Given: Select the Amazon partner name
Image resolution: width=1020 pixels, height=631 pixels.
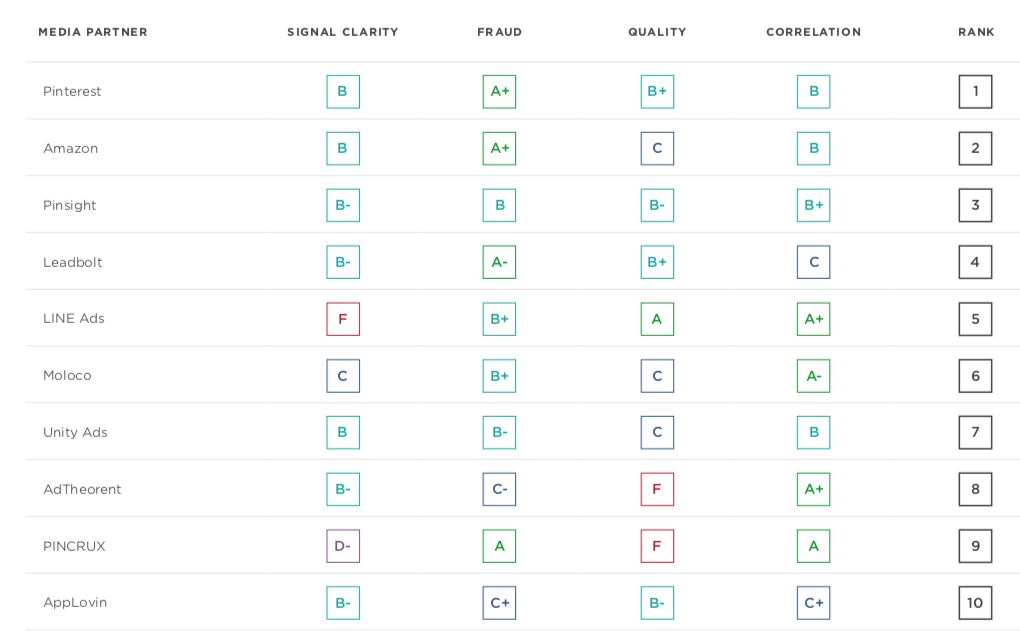Looking at the screenshot, I should [70, 148].
